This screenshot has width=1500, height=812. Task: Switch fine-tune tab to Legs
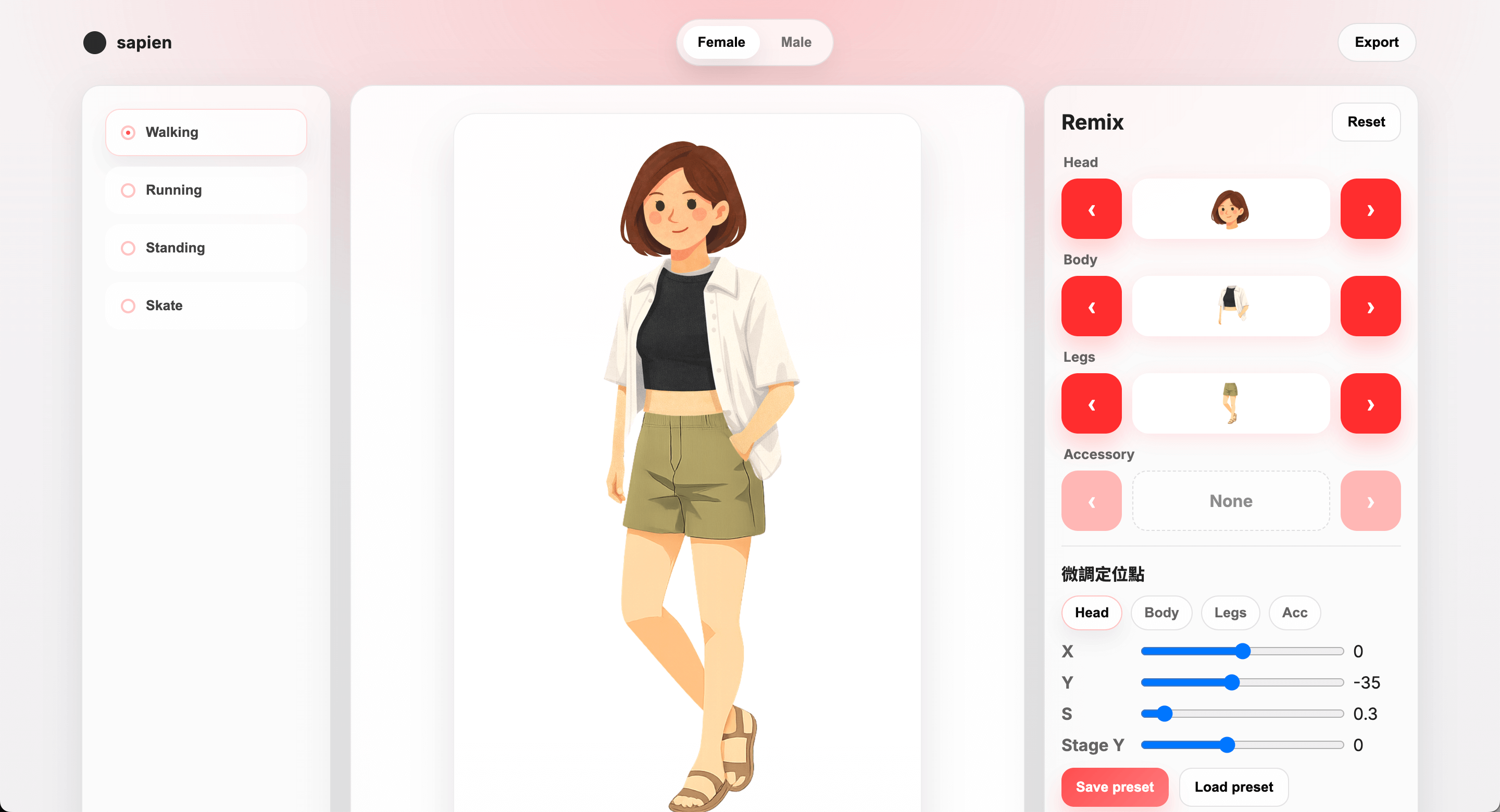point(1230,612)
